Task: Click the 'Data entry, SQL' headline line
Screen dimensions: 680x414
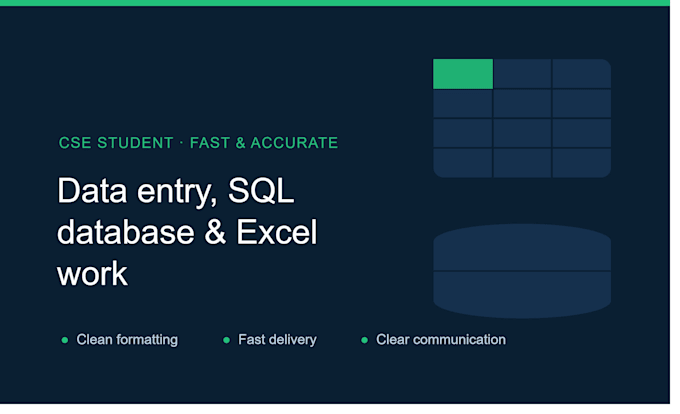Action: 176,191
